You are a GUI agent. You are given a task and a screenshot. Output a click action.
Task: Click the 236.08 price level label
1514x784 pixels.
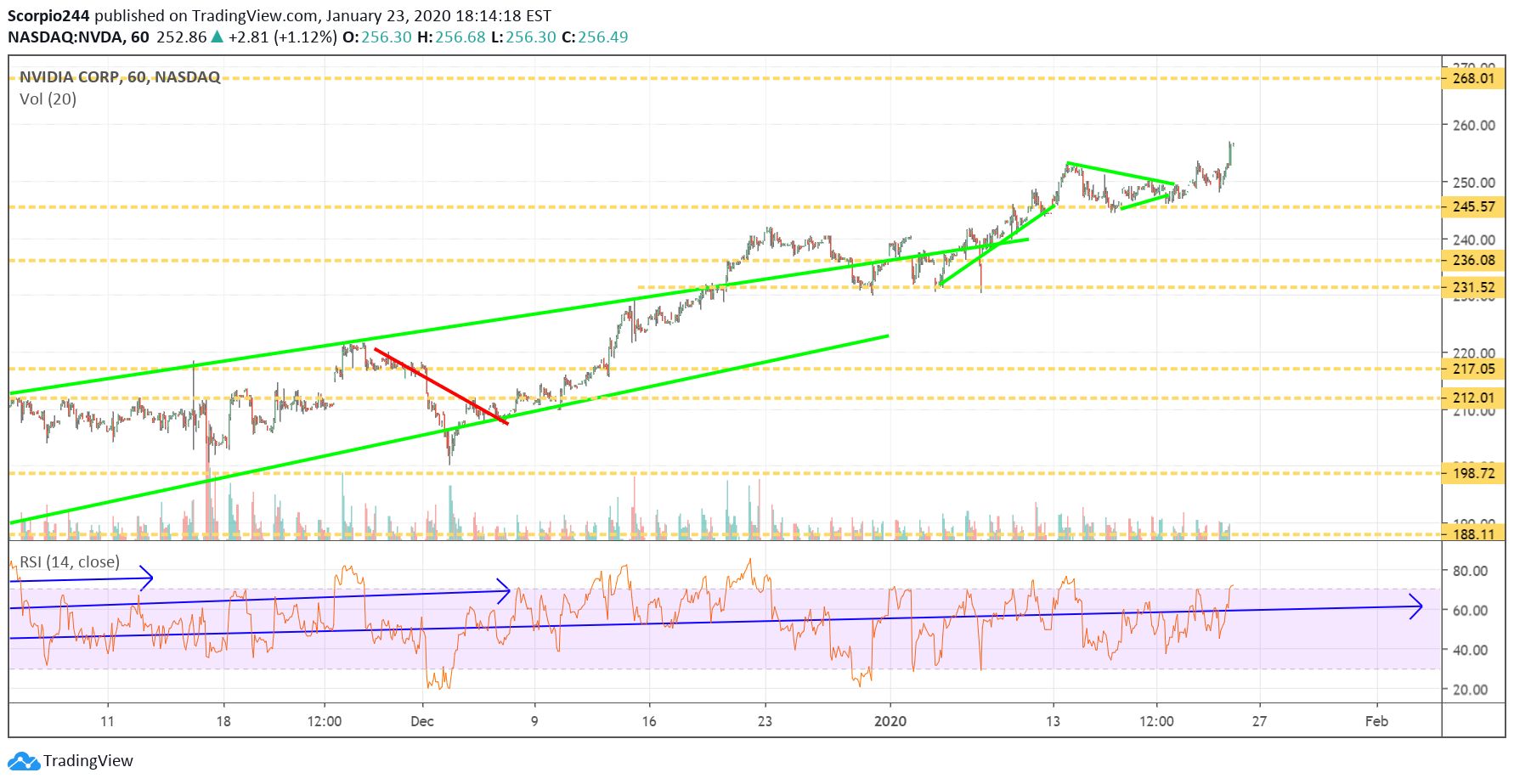click(x=1473, y=260)
